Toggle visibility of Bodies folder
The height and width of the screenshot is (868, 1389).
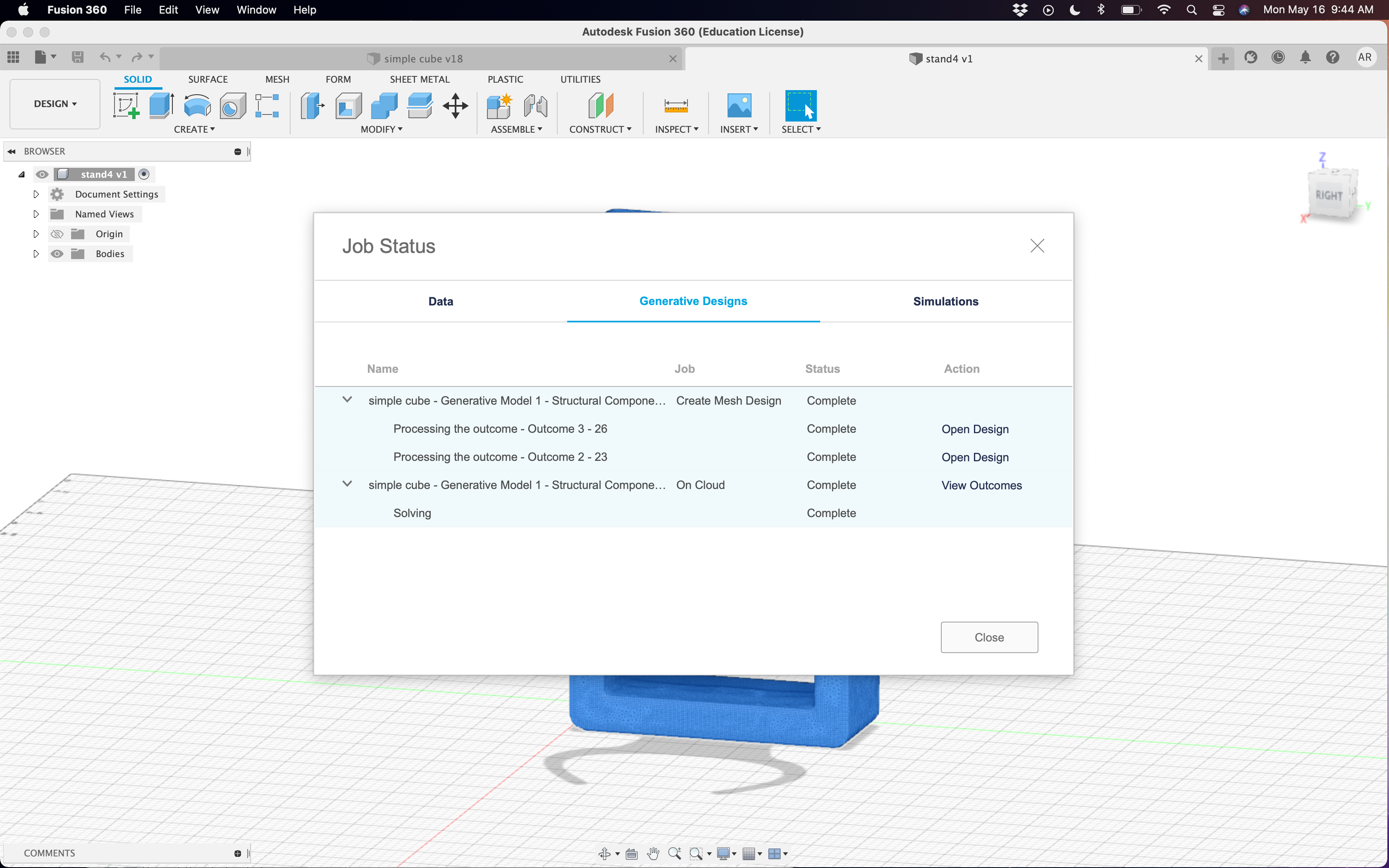(x=57, y=254)
